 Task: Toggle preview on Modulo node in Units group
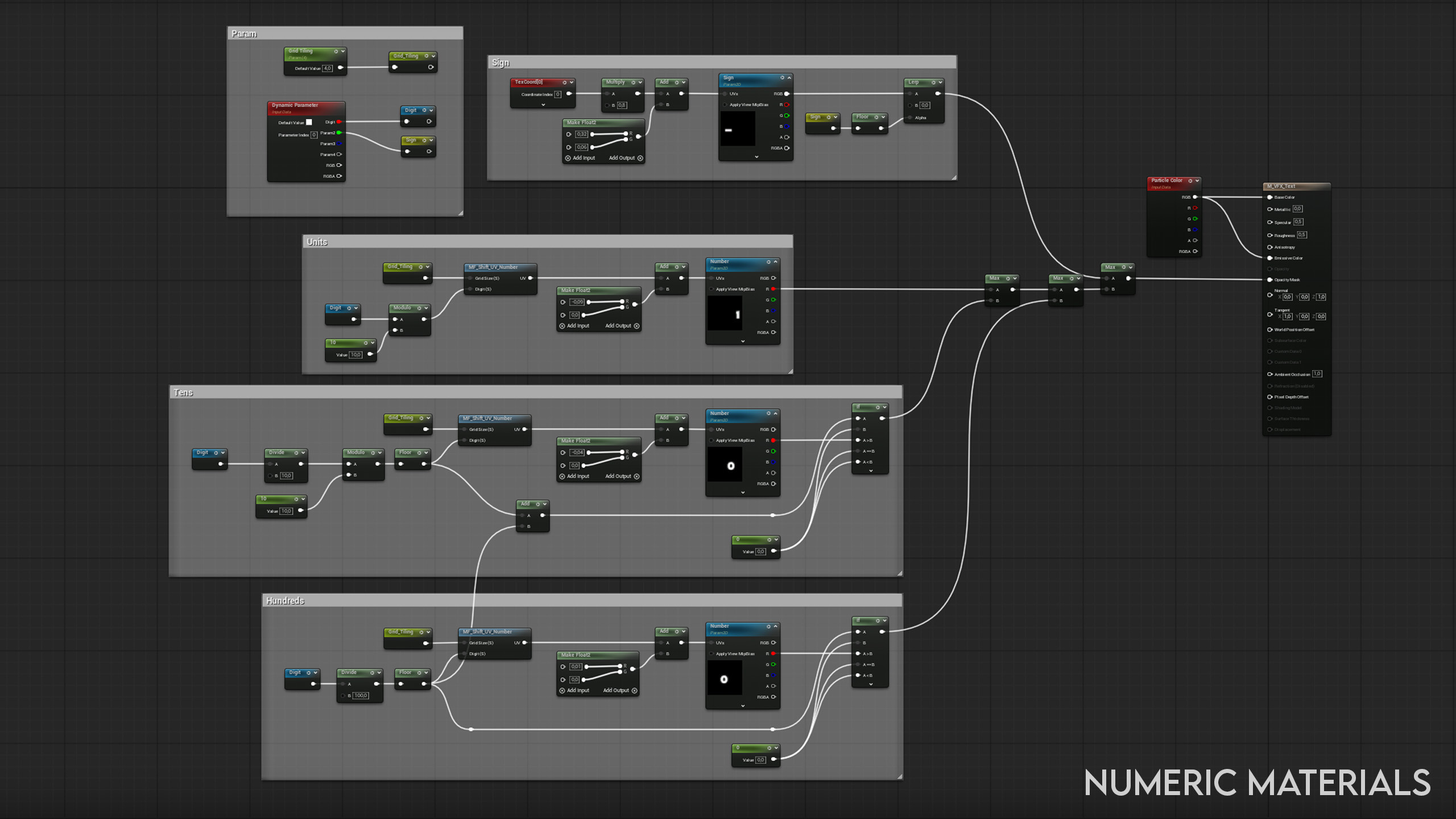(419, 308)
